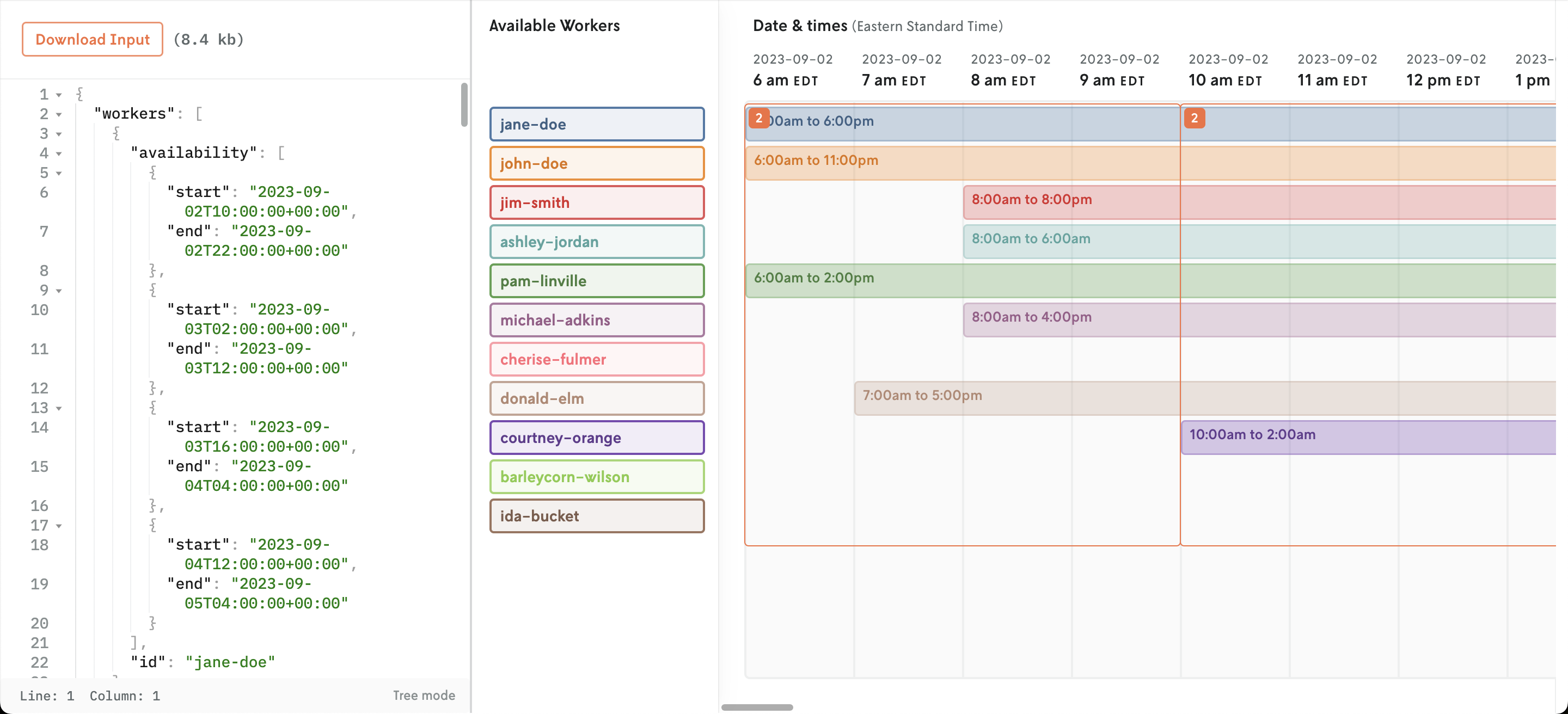Toggle the barleycorn-wilson worker

tap(597, 477)
